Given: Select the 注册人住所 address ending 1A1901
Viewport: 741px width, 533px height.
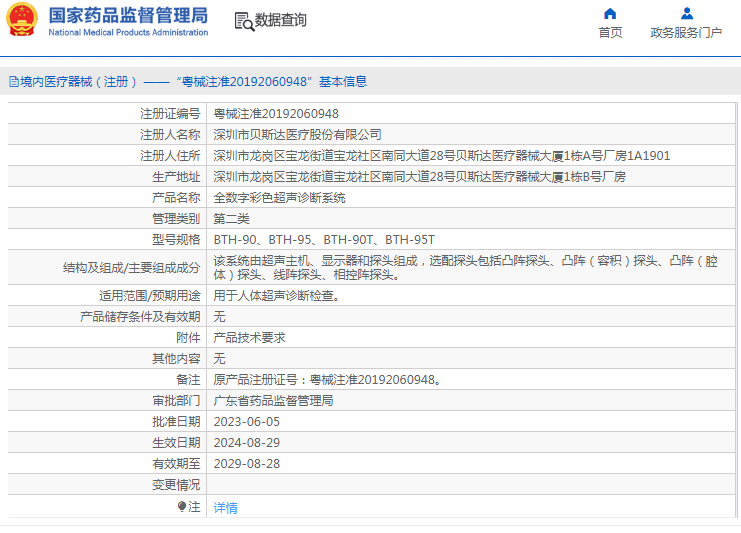Looking at the screenshot, I should pos(441,156).
